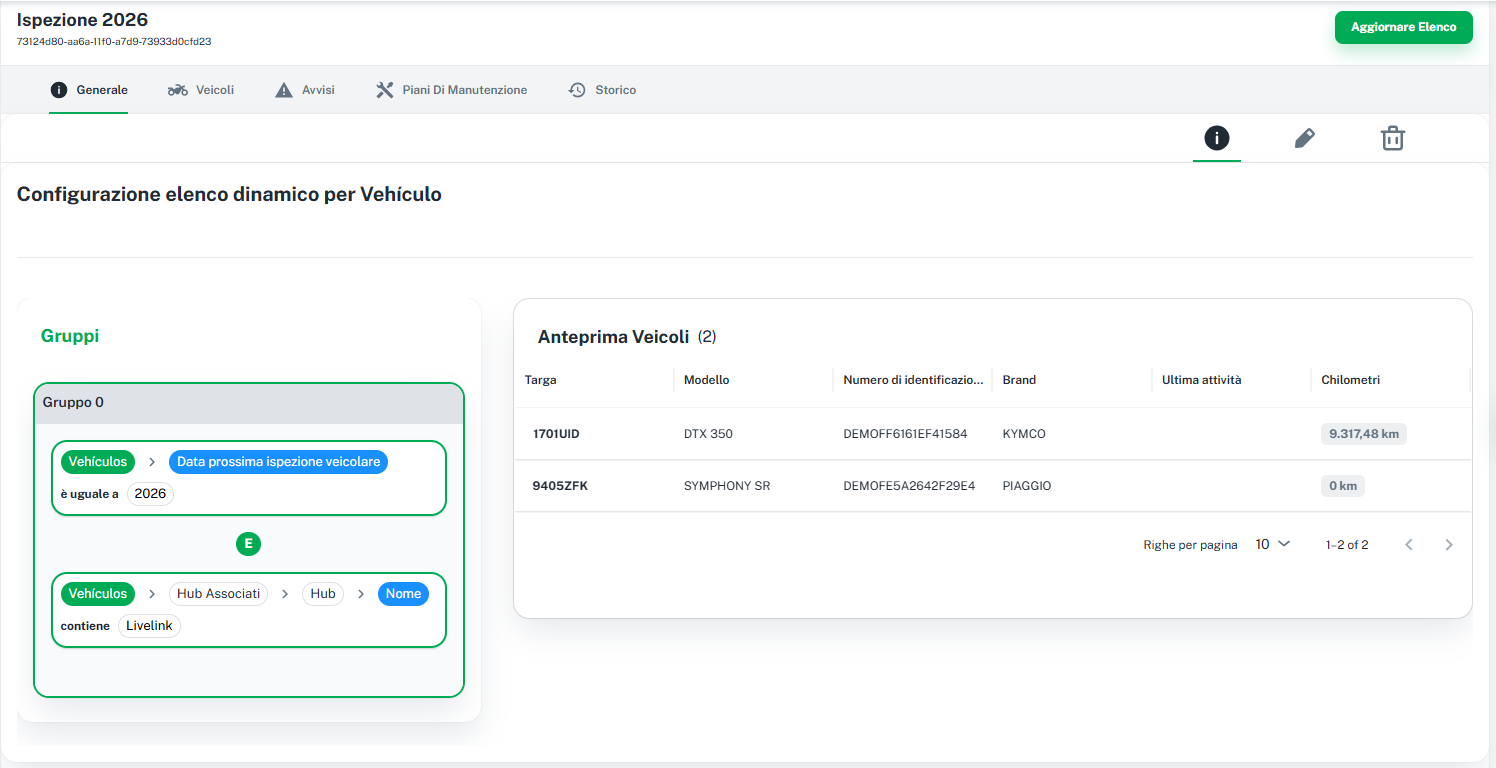Open the Veicoli tab
This screenshot has width=1496, height=768.
(201, 90)
